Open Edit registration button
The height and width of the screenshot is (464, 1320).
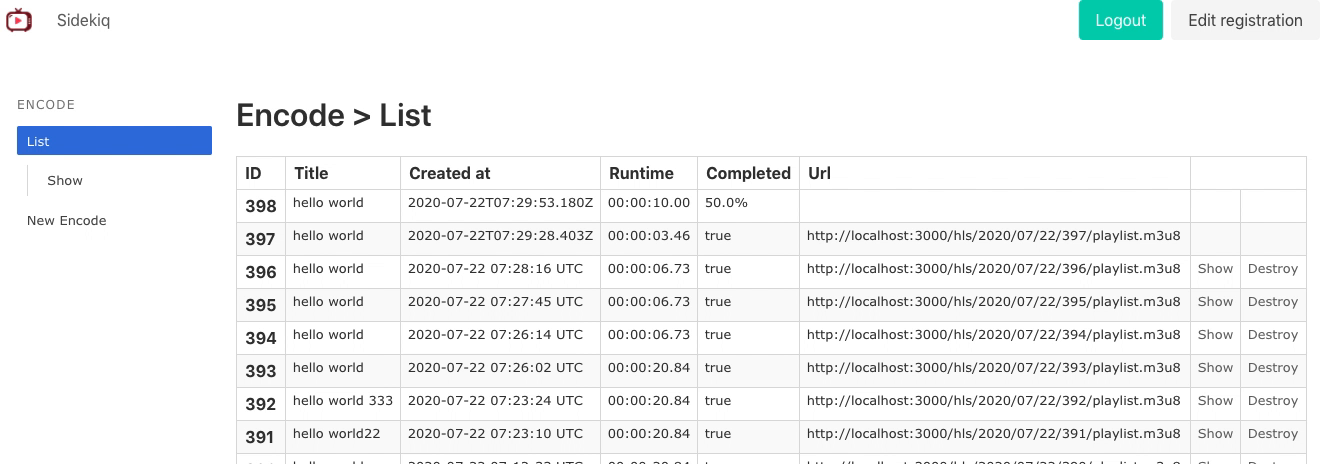tap(1245, 20)
